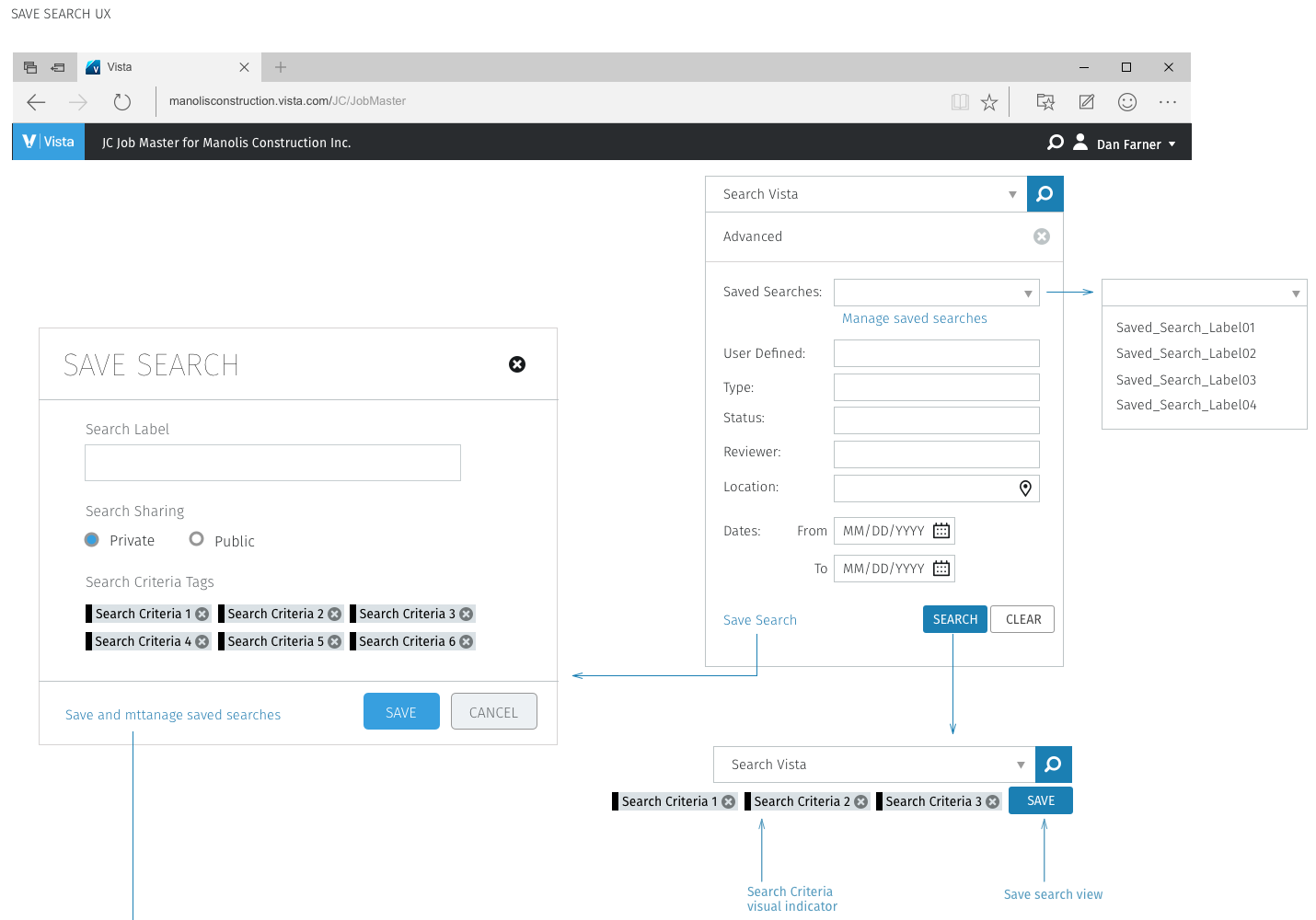Click the smiley feedback icon

pyautogui.click(x=1127, y=102)
